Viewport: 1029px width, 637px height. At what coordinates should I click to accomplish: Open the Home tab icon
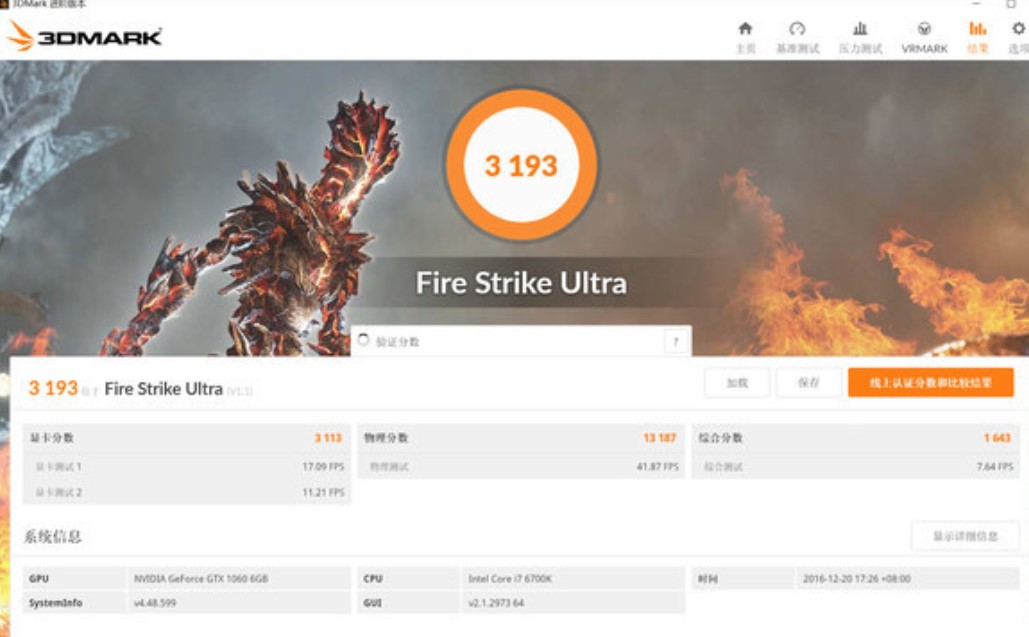click(x=745, y=29)
